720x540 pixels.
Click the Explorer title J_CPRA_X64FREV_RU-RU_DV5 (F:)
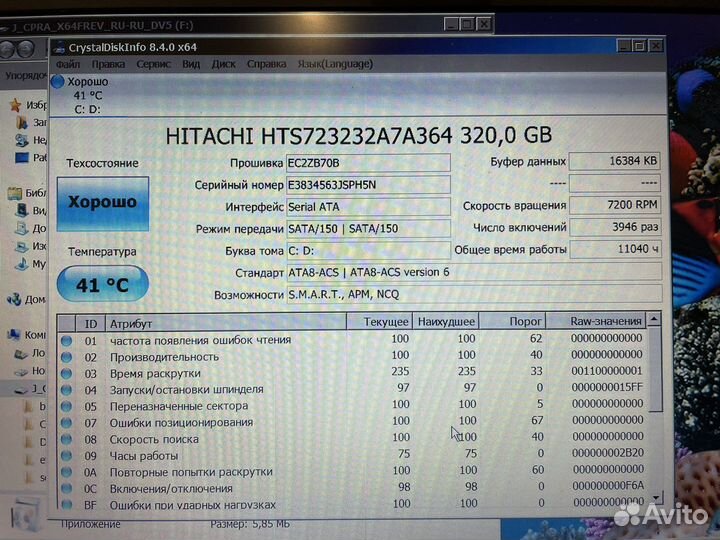(103, 26)
